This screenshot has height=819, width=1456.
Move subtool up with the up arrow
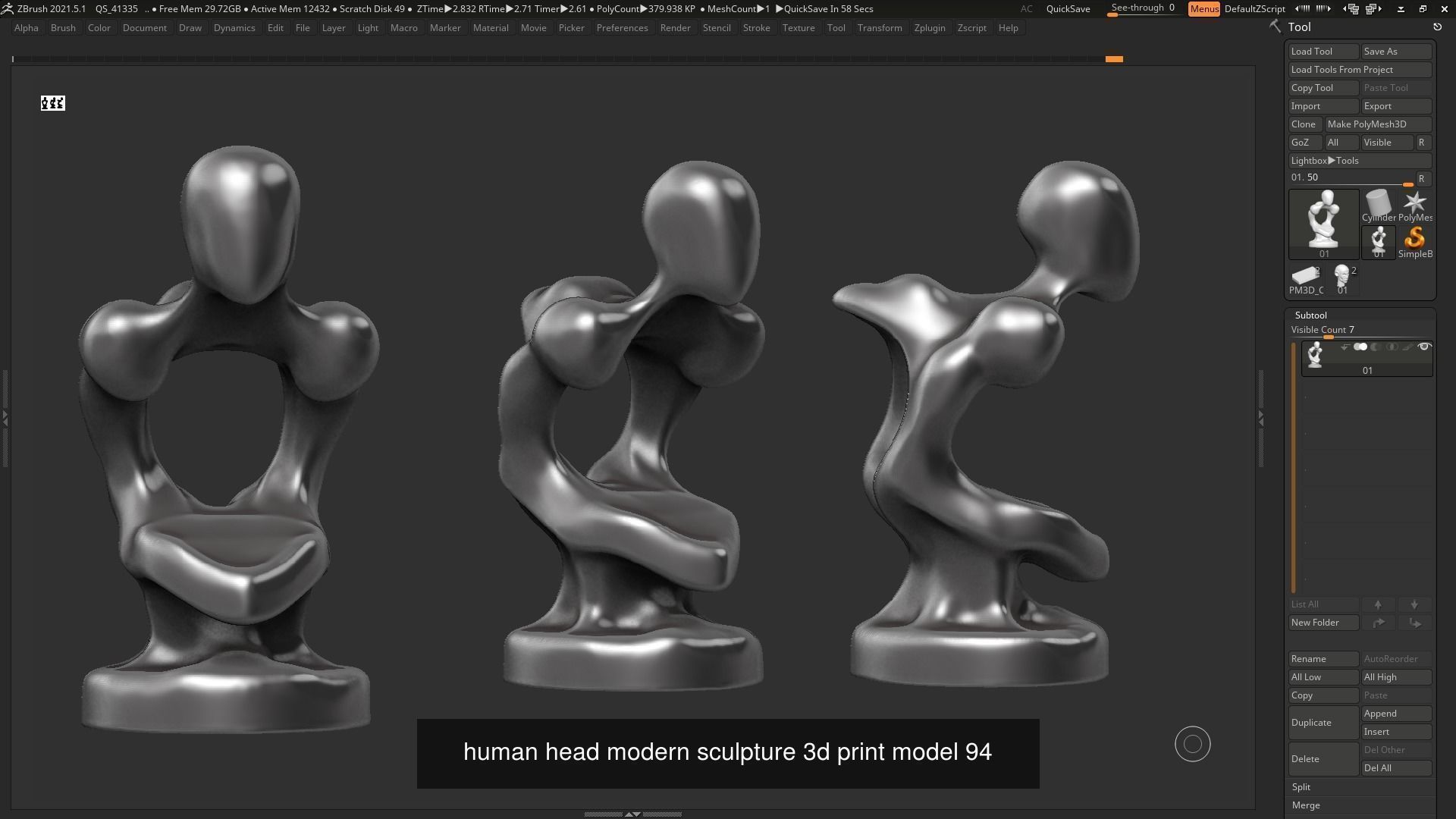(x=1378, y=604)
